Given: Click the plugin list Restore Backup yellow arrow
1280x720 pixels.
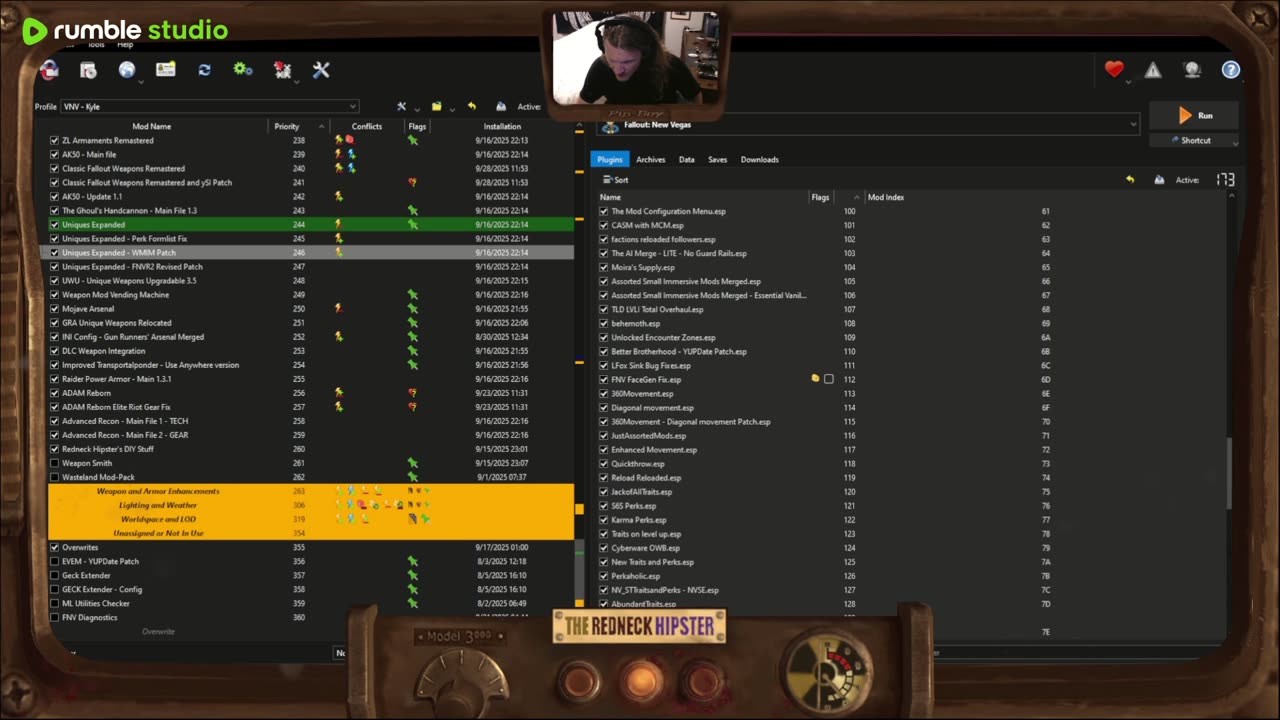Looking at the screenshot, I should click(1130, 180).
